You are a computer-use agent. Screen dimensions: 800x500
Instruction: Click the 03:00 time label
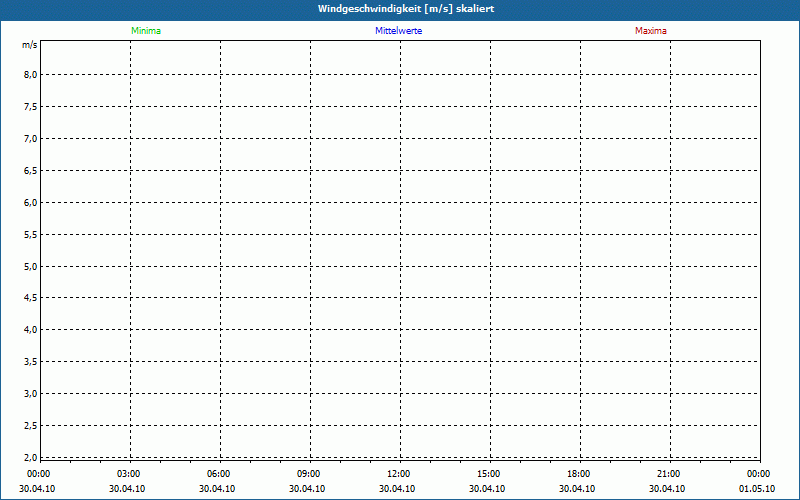129,474
